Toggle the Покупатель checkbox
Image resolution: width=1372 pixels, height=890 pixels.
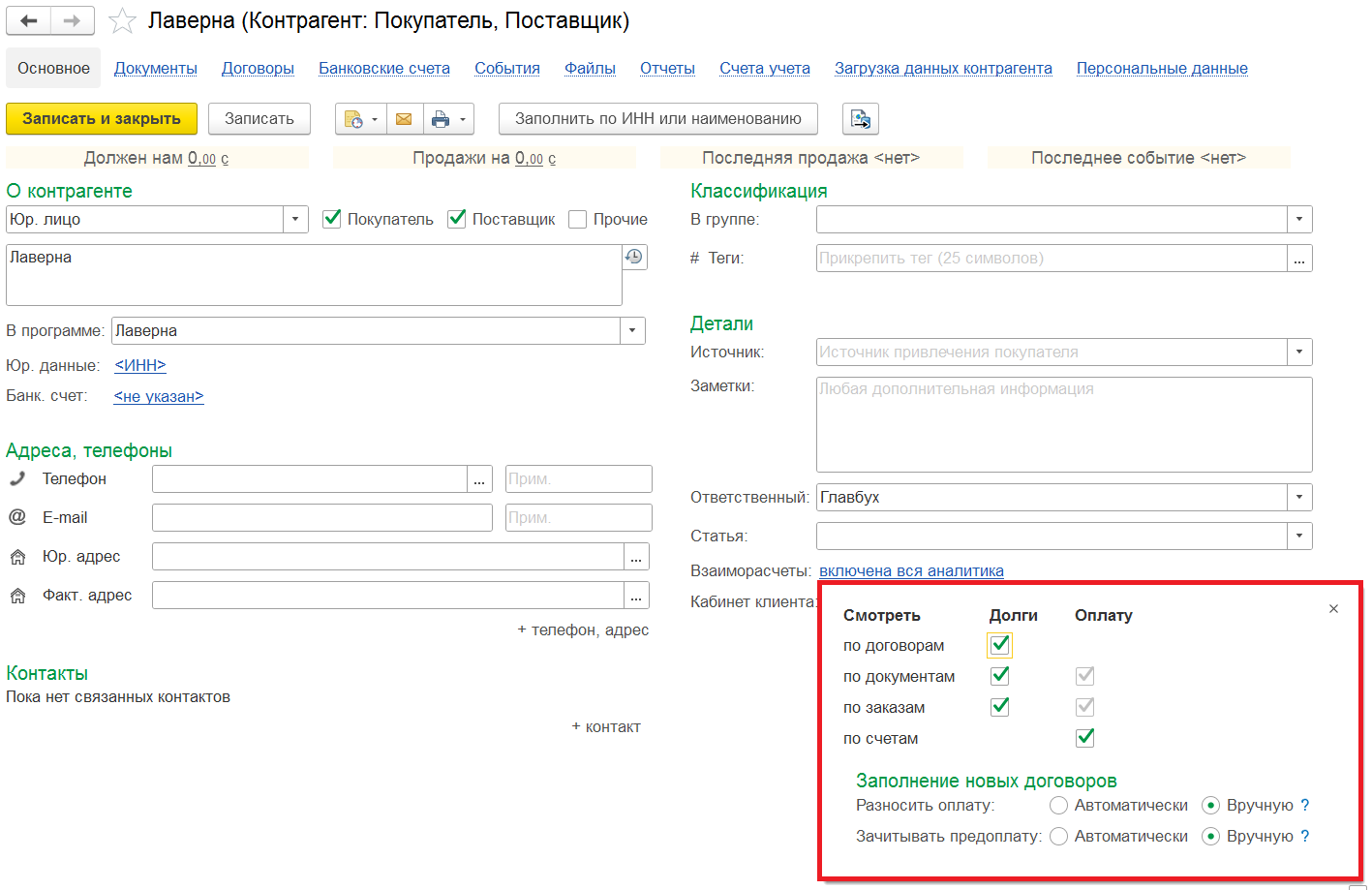pos(332,219)
